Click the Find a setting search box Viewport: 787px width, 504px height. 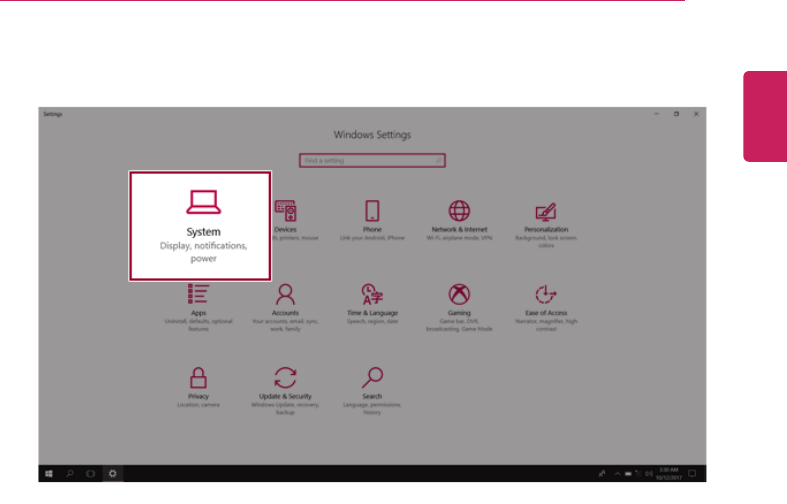[372, 161]
